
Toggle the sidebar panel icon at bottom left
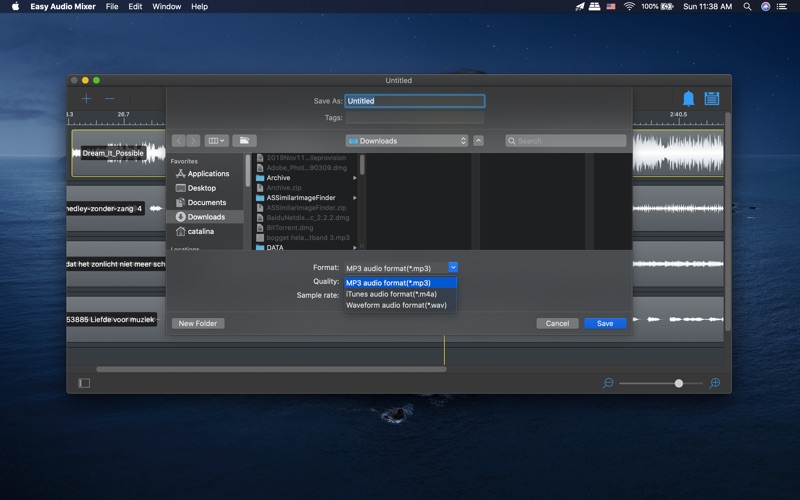pyautogui.click(x=84, y=383)
